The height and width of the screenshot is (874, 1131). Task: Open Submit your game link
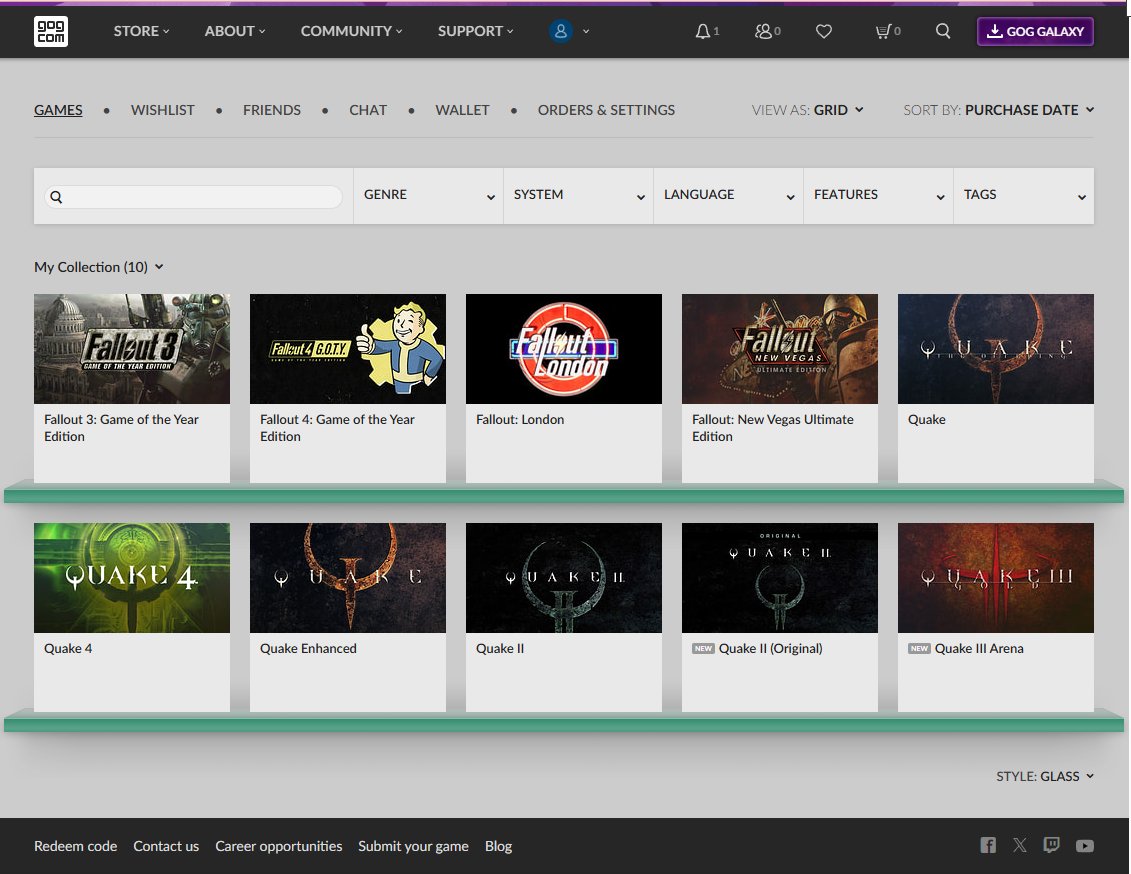[413, 846]
